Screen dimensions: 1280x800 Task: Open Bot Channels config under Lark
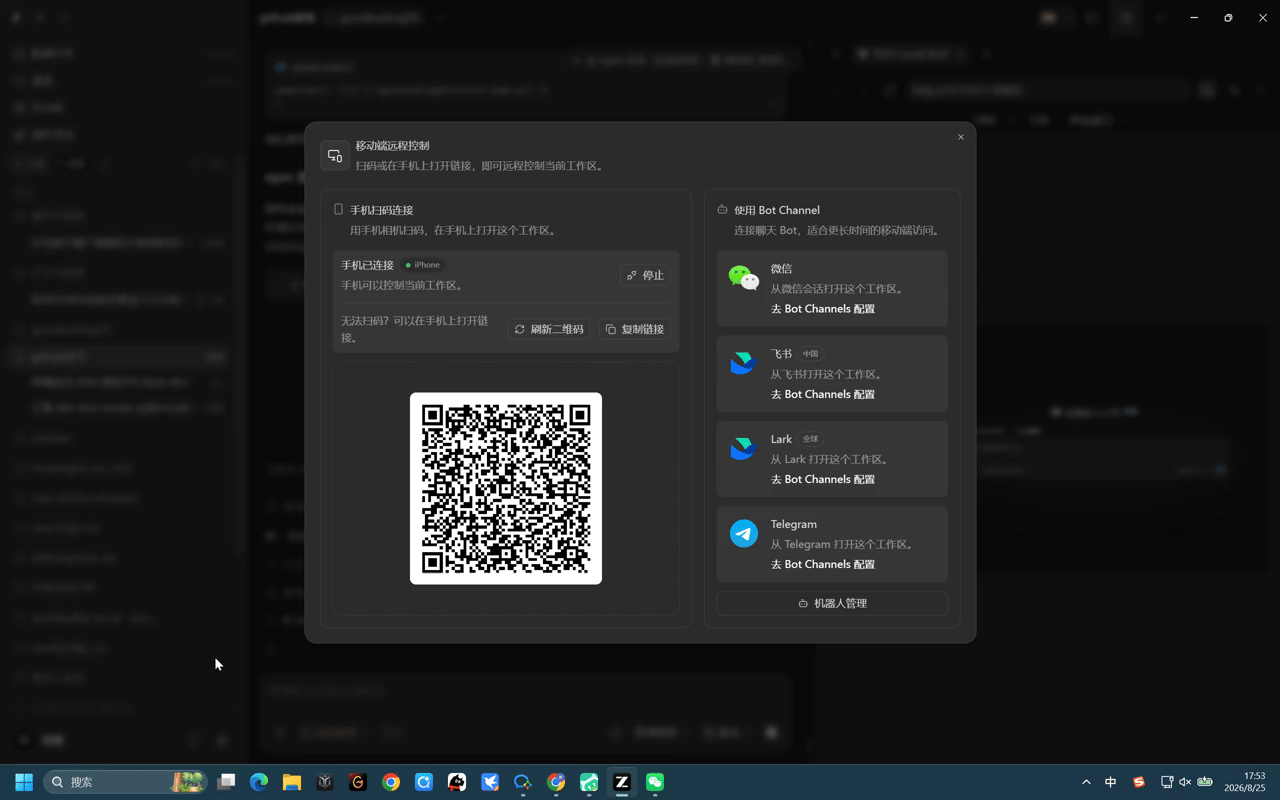[x=823, y=479]
